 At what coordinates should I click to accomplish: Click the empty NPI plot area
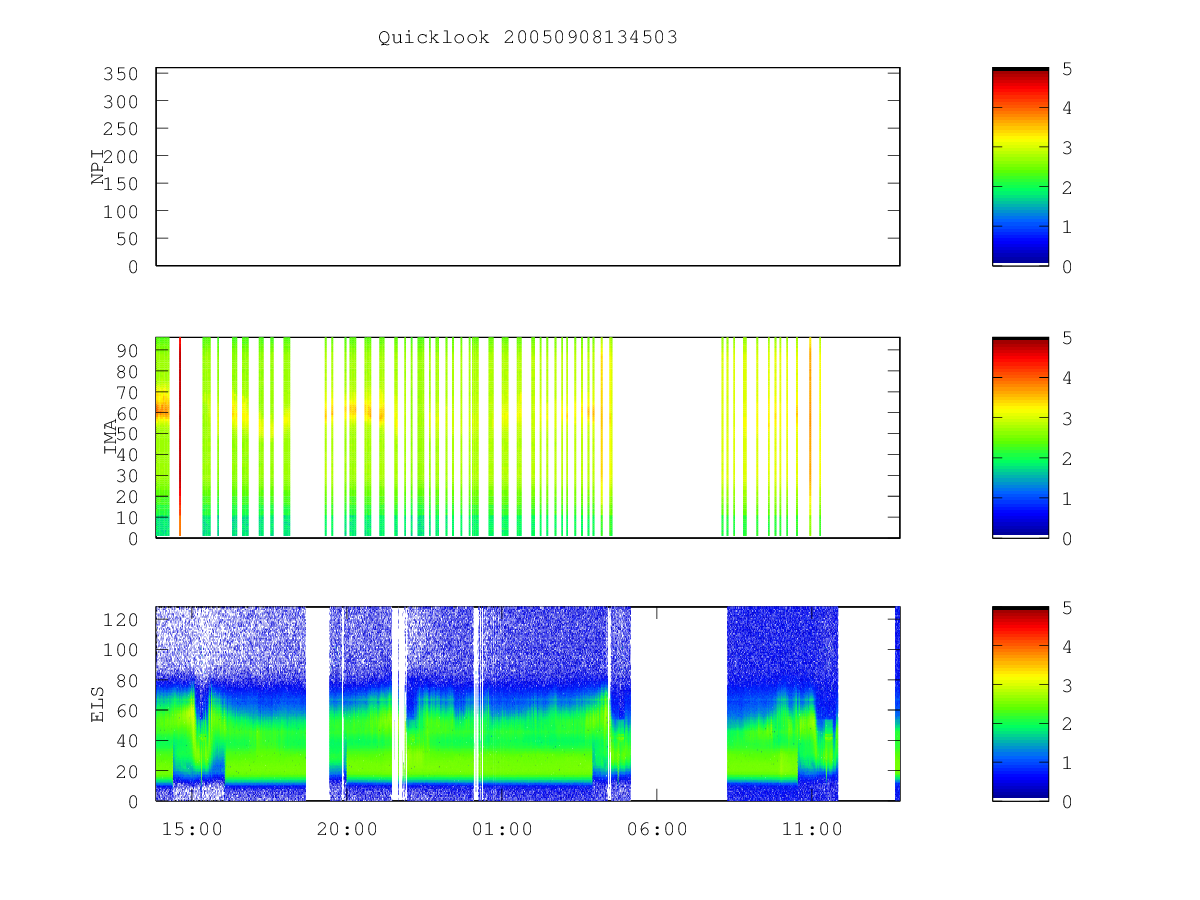528,167
